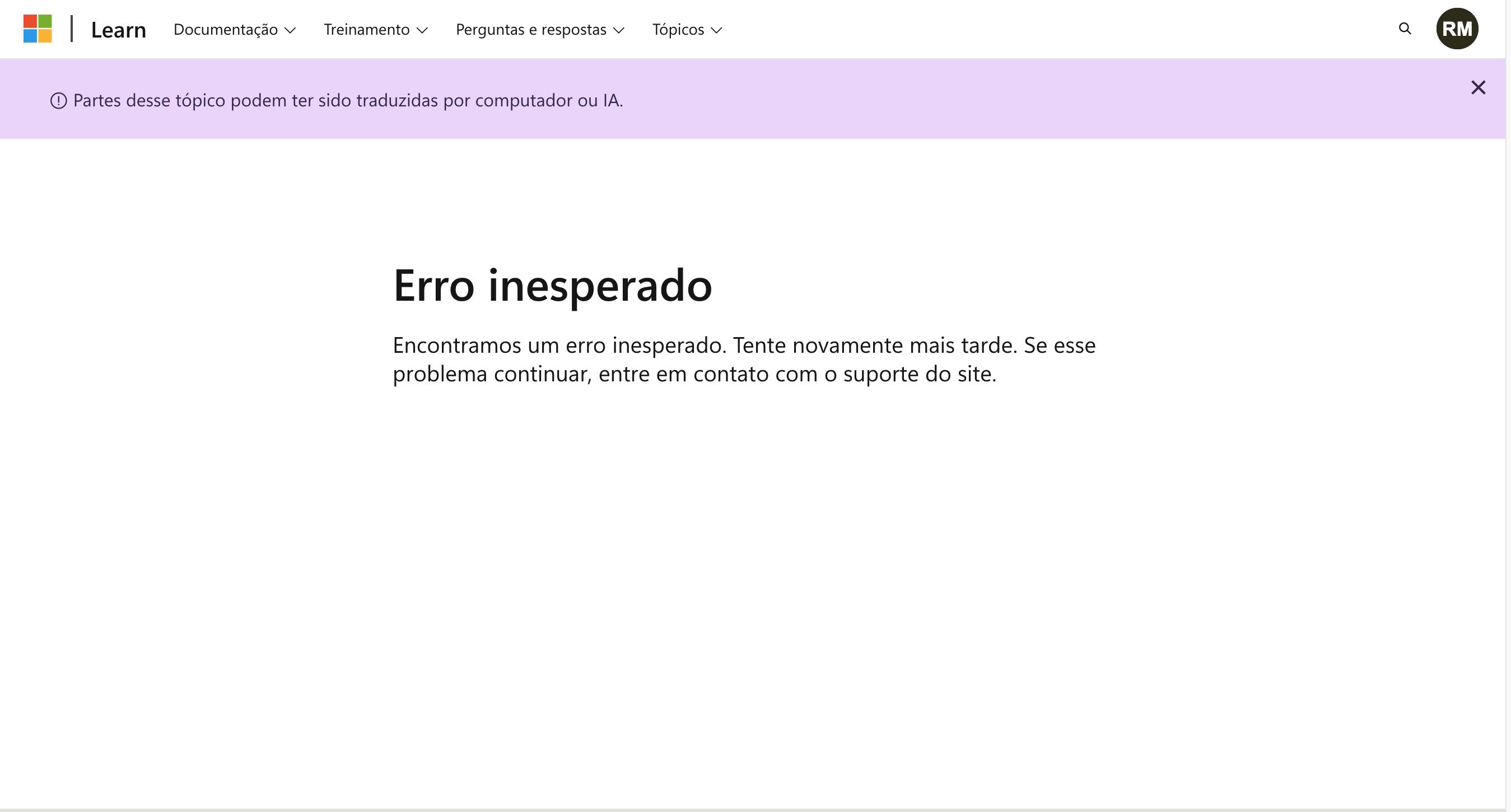
Task: Dismiss the machine translation banner
Action: [1477, 88]
